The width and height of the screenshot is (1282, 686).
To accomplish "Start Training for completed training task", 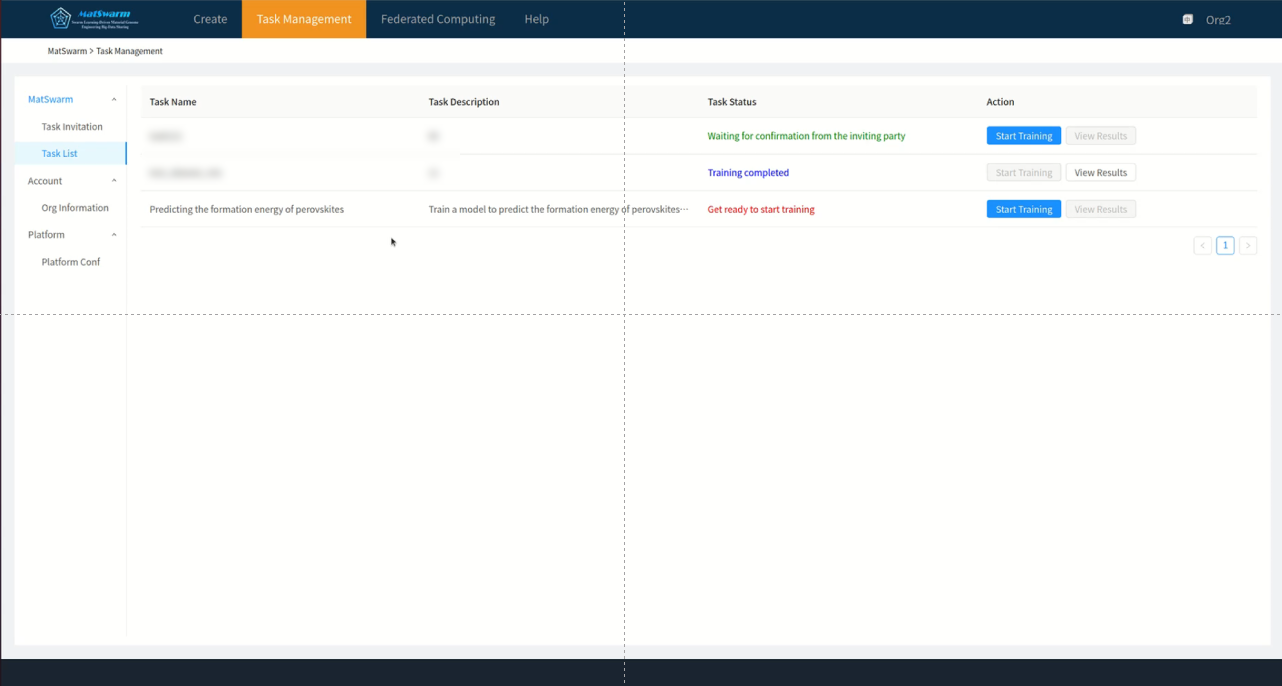I will tap(1024, 173).
